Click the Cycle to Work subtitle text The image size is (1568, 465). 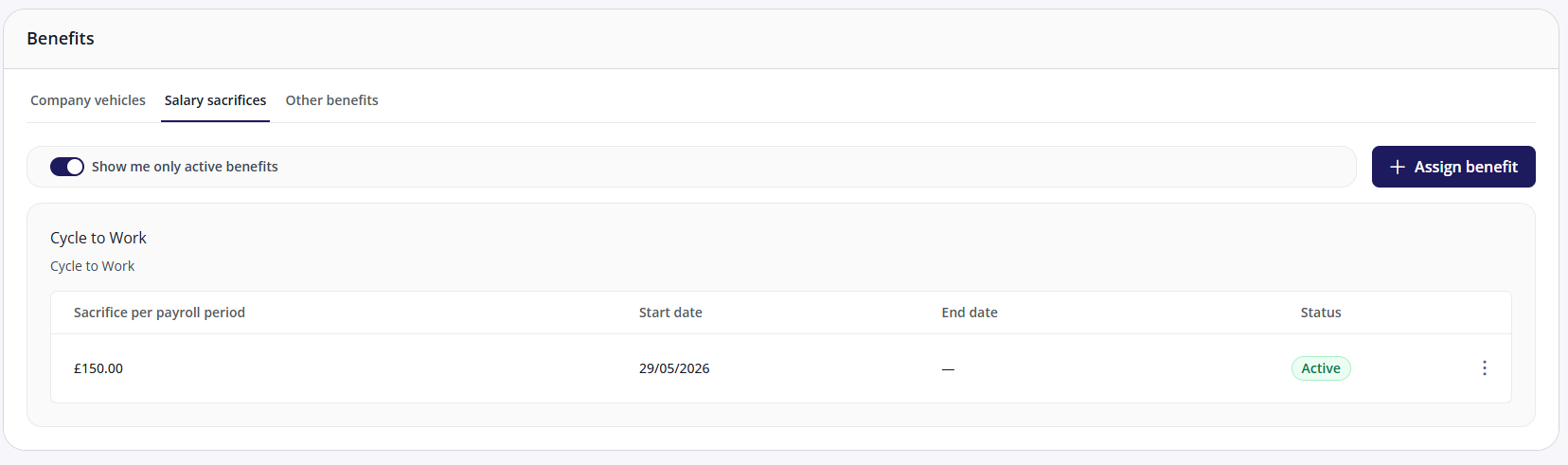pos(93,266)
